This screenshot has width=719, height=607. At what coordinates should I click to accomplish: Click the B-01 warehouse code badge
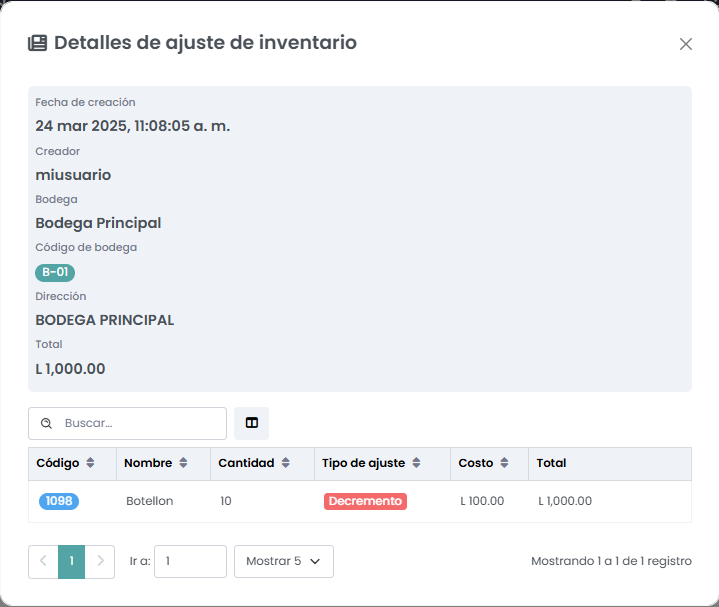[55, 272]
